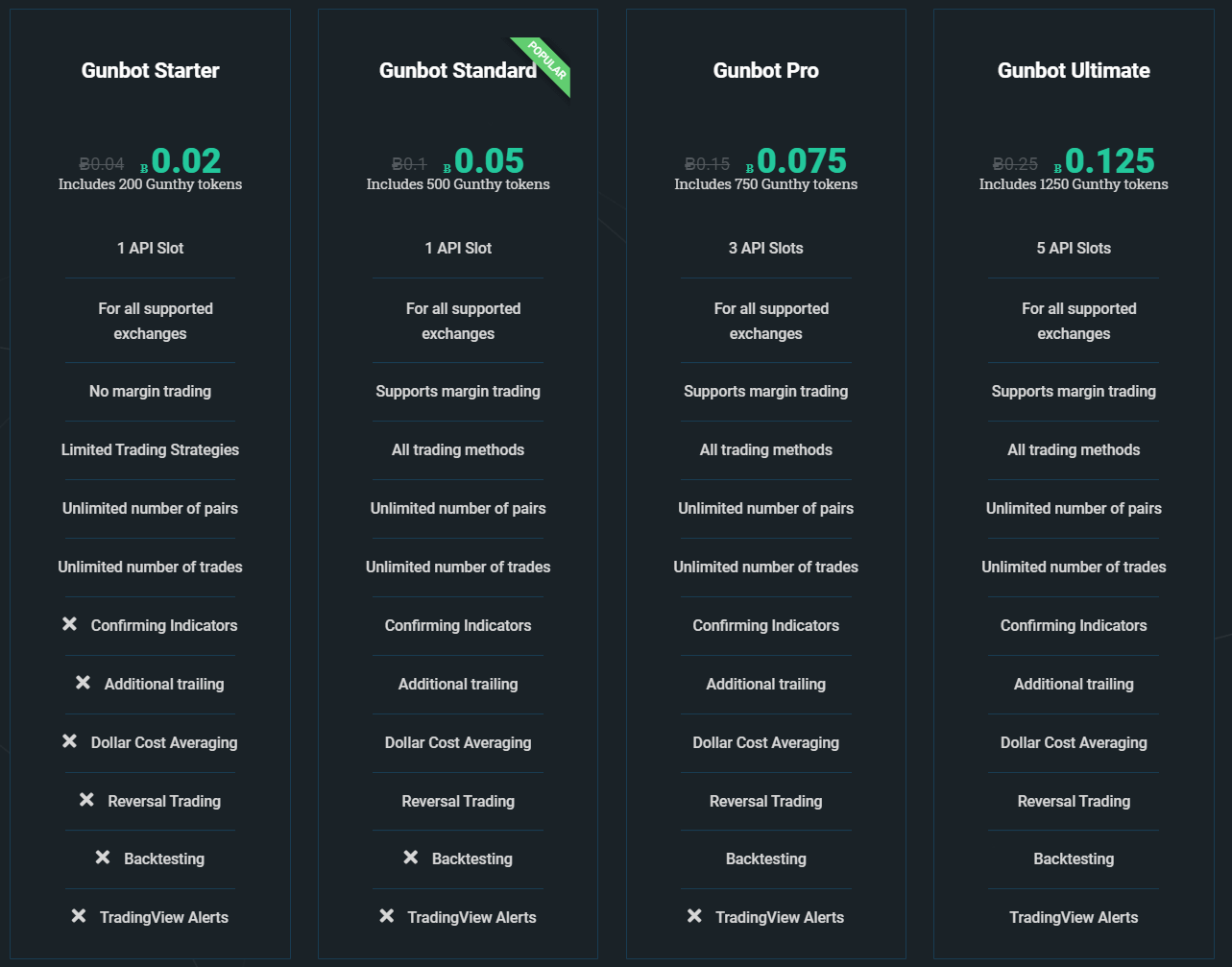Click the X icon beside Starter Dollar Cost Averaging
The width and height of the screenshot is (1232, 967).
click(69, 741)
